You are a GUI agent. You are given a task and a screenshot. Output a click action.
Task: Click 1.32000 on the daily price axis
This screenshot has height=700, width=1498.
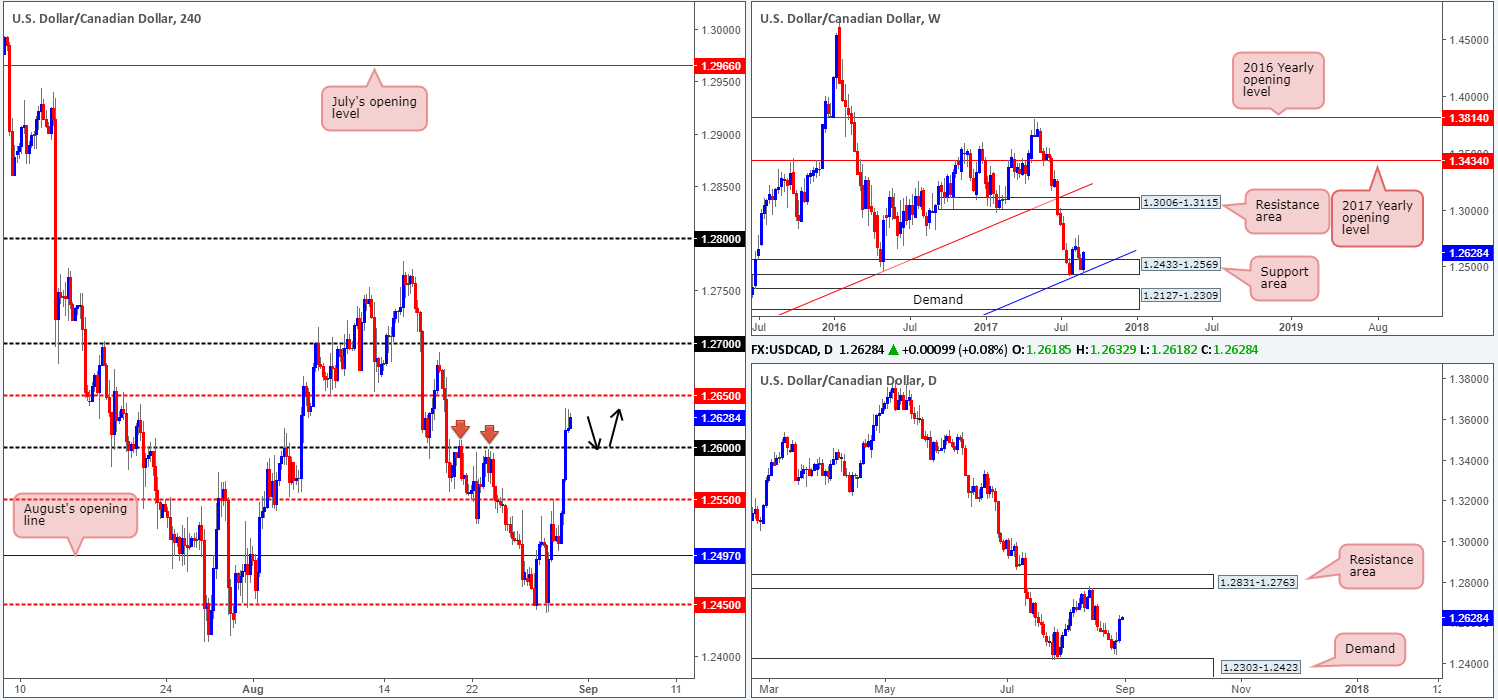point(1467,502)
